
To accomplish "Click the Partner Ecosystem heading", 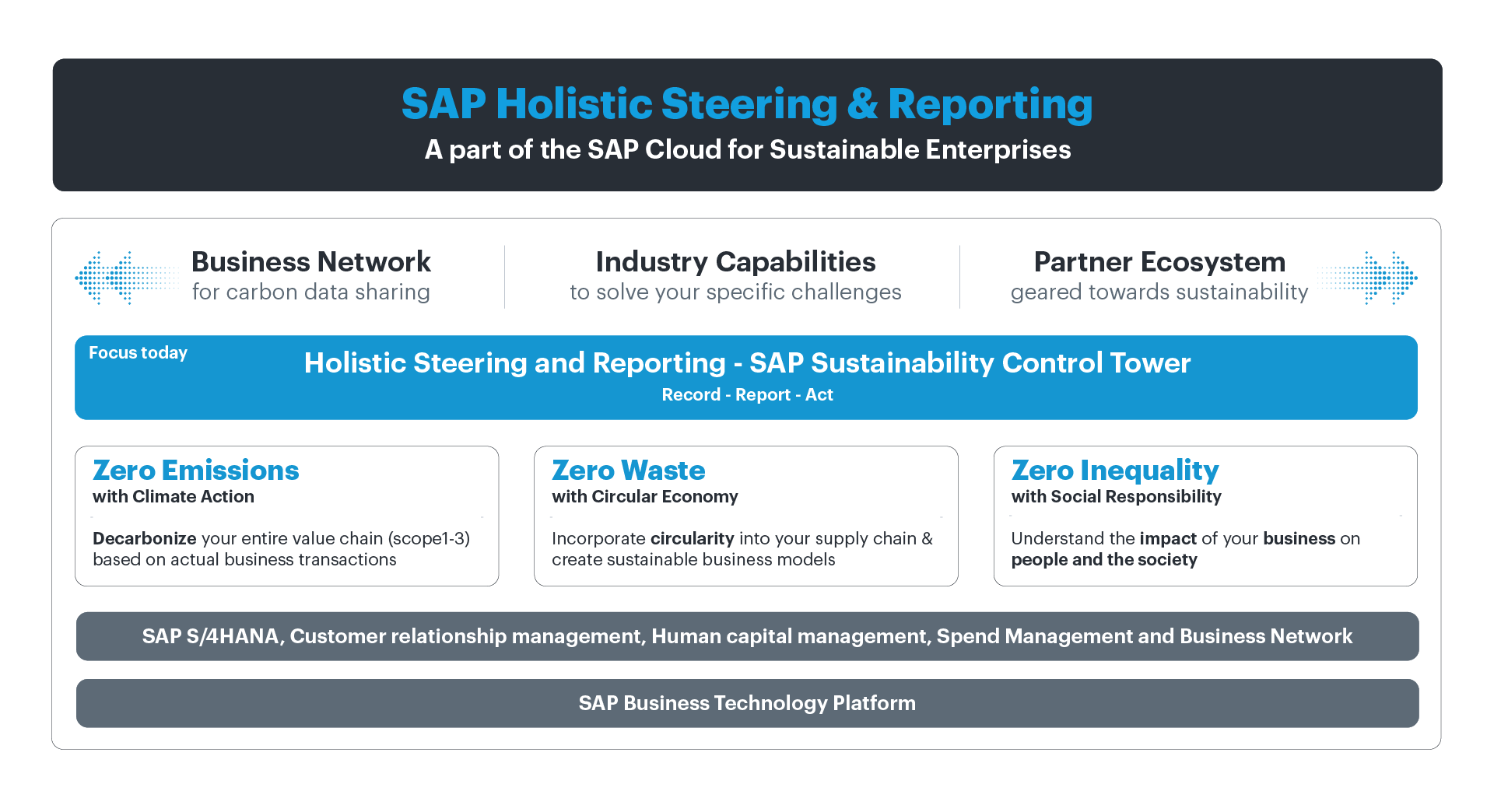I will coord(1159,262).
